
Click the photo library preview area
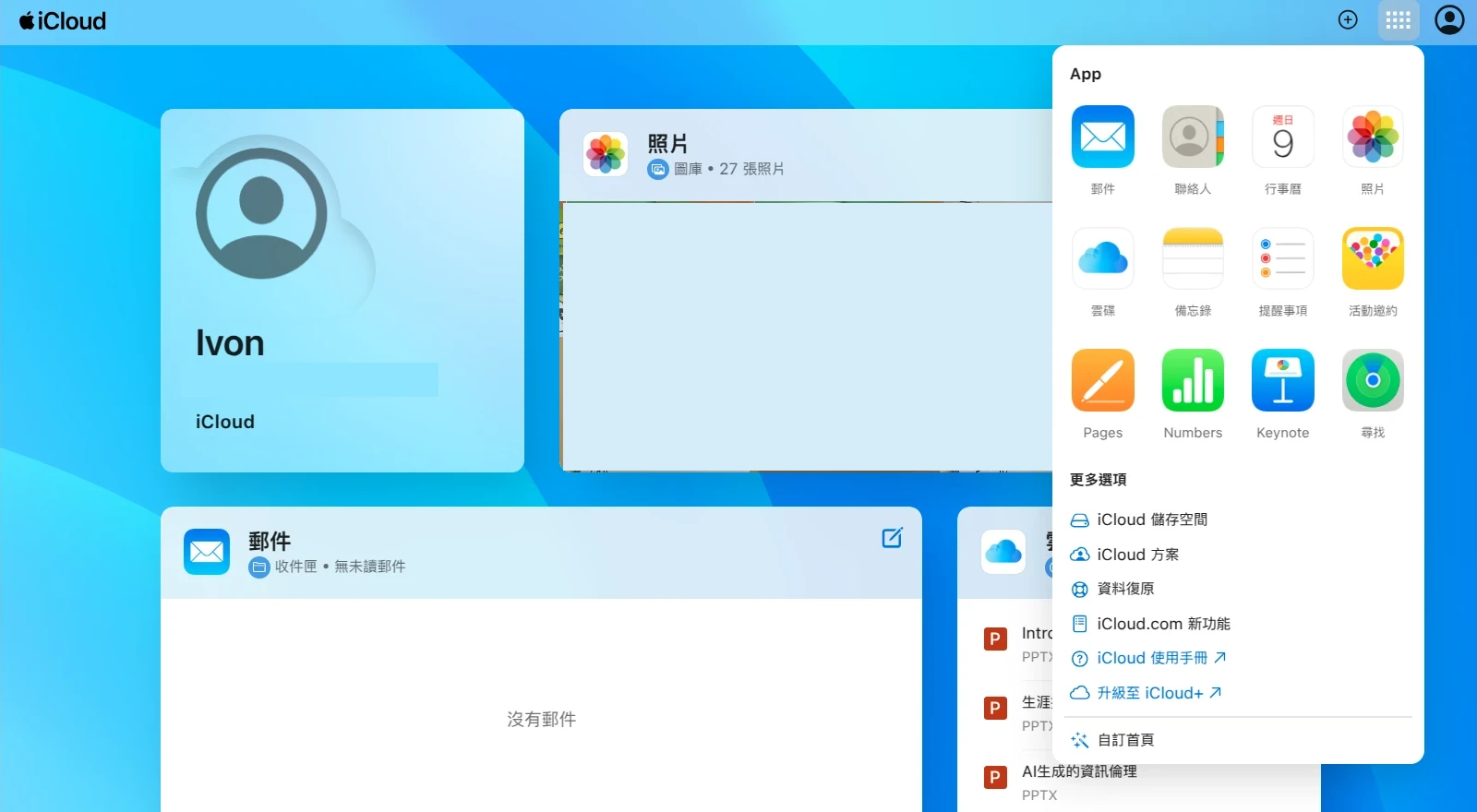click(x=806, y=336)
